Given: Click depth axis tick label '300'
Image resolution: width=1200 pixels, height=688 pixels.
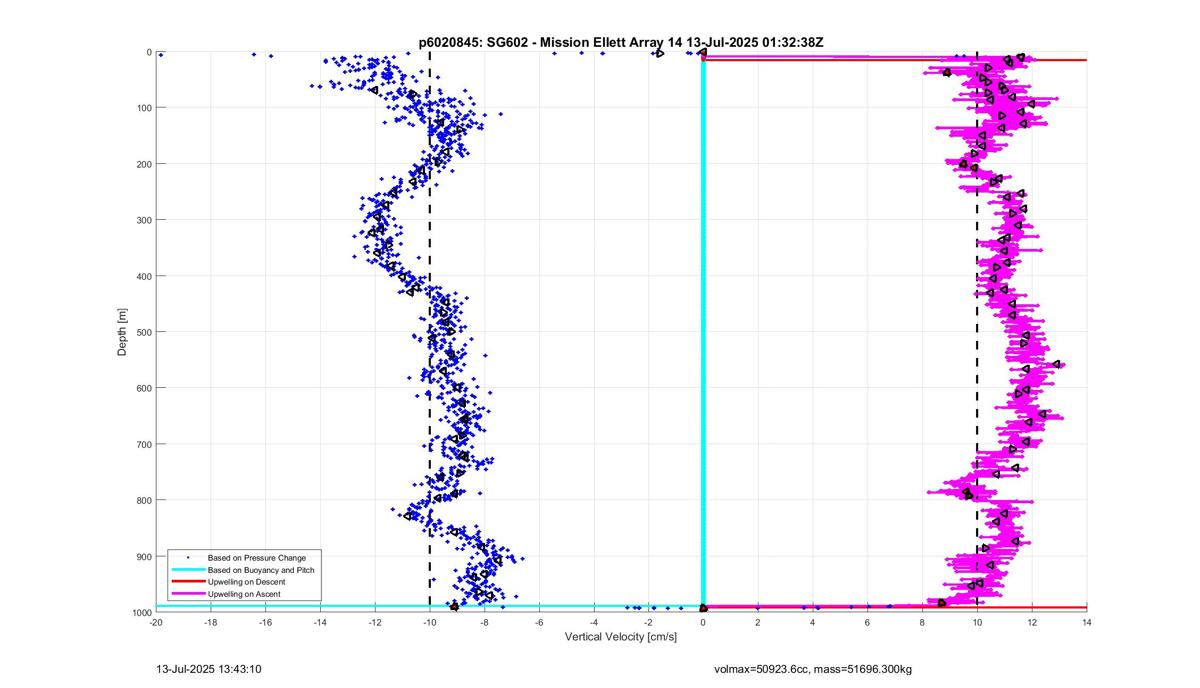Looking at the screenshot, I should click(x=143, y=220).
